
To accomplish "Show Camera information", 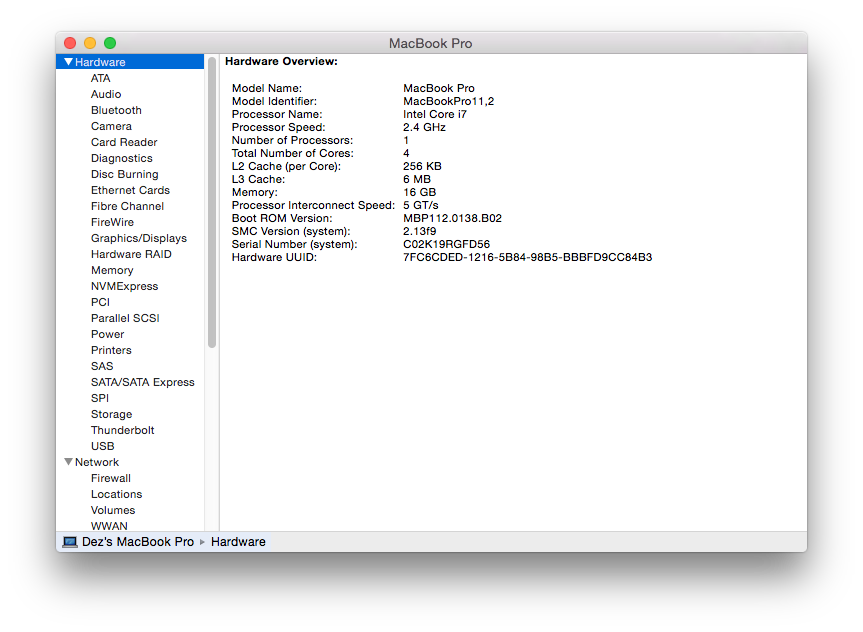I will pyautogui.click(x=111, y=126).
